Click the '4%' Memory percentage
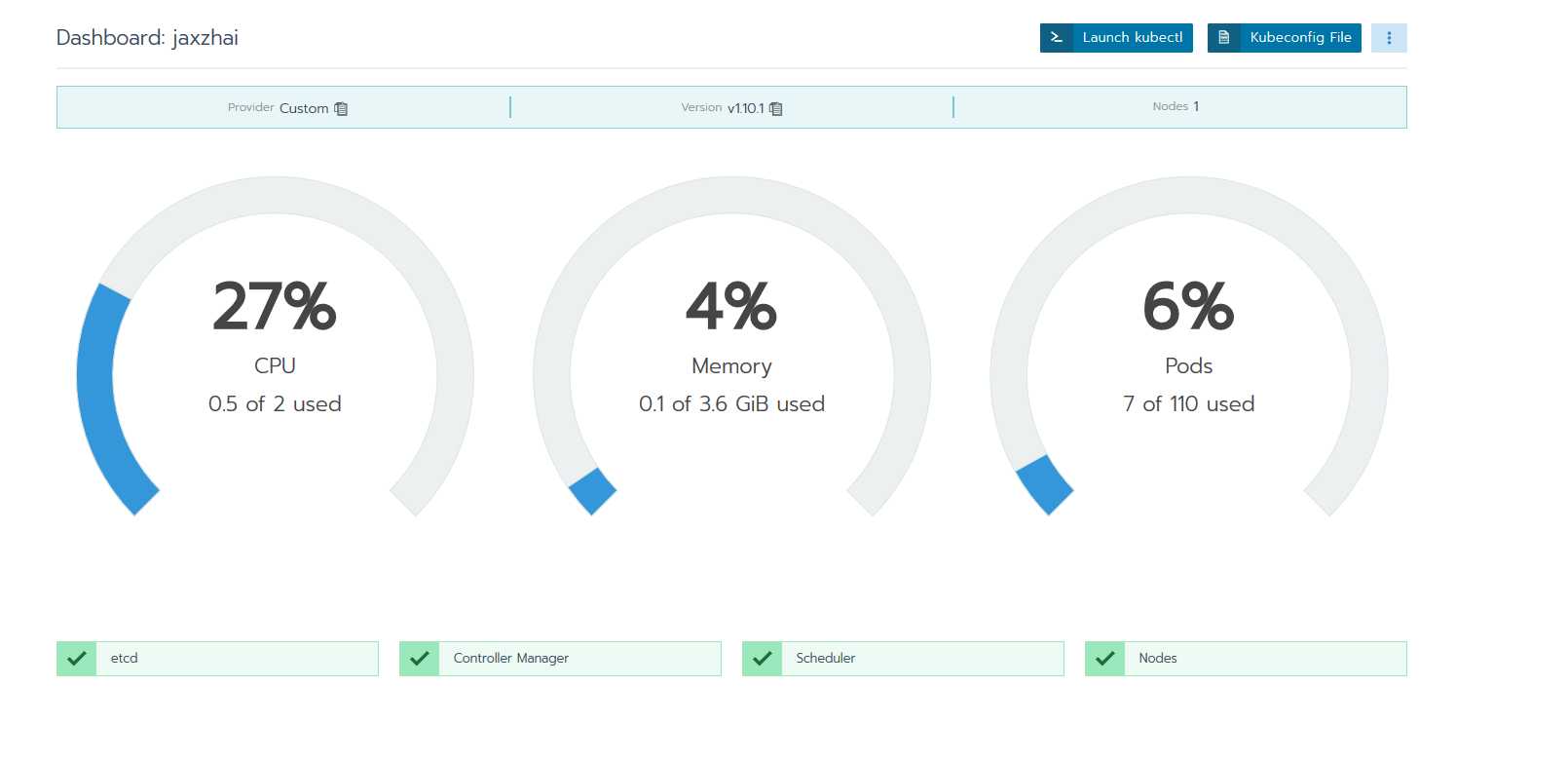 click(731, 306)
